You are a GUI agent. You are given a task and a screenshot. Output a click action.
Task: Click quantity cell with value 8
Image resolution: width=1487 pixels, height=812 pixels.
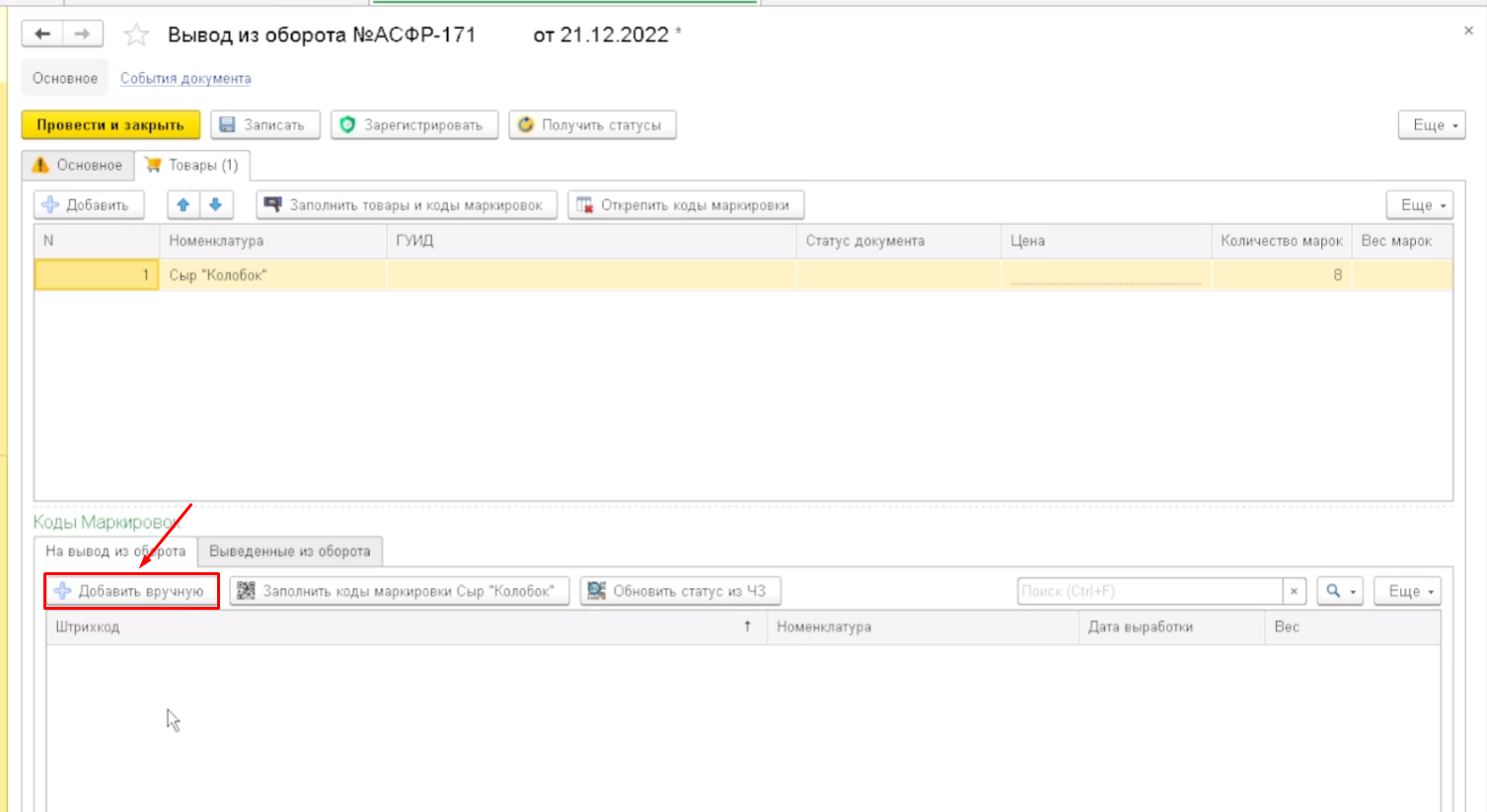[x=1282, y=275]
